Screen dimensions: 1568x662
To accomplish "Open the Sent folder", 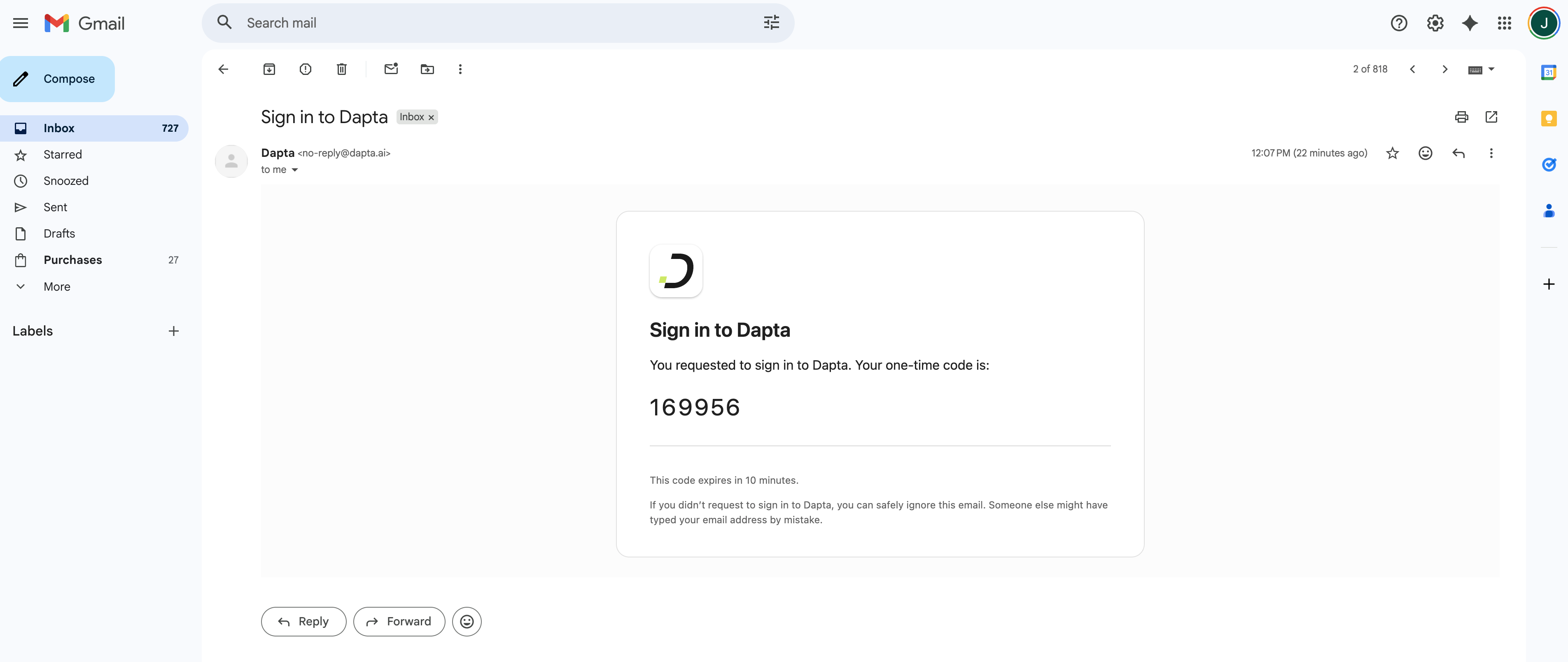I will 56,207.
